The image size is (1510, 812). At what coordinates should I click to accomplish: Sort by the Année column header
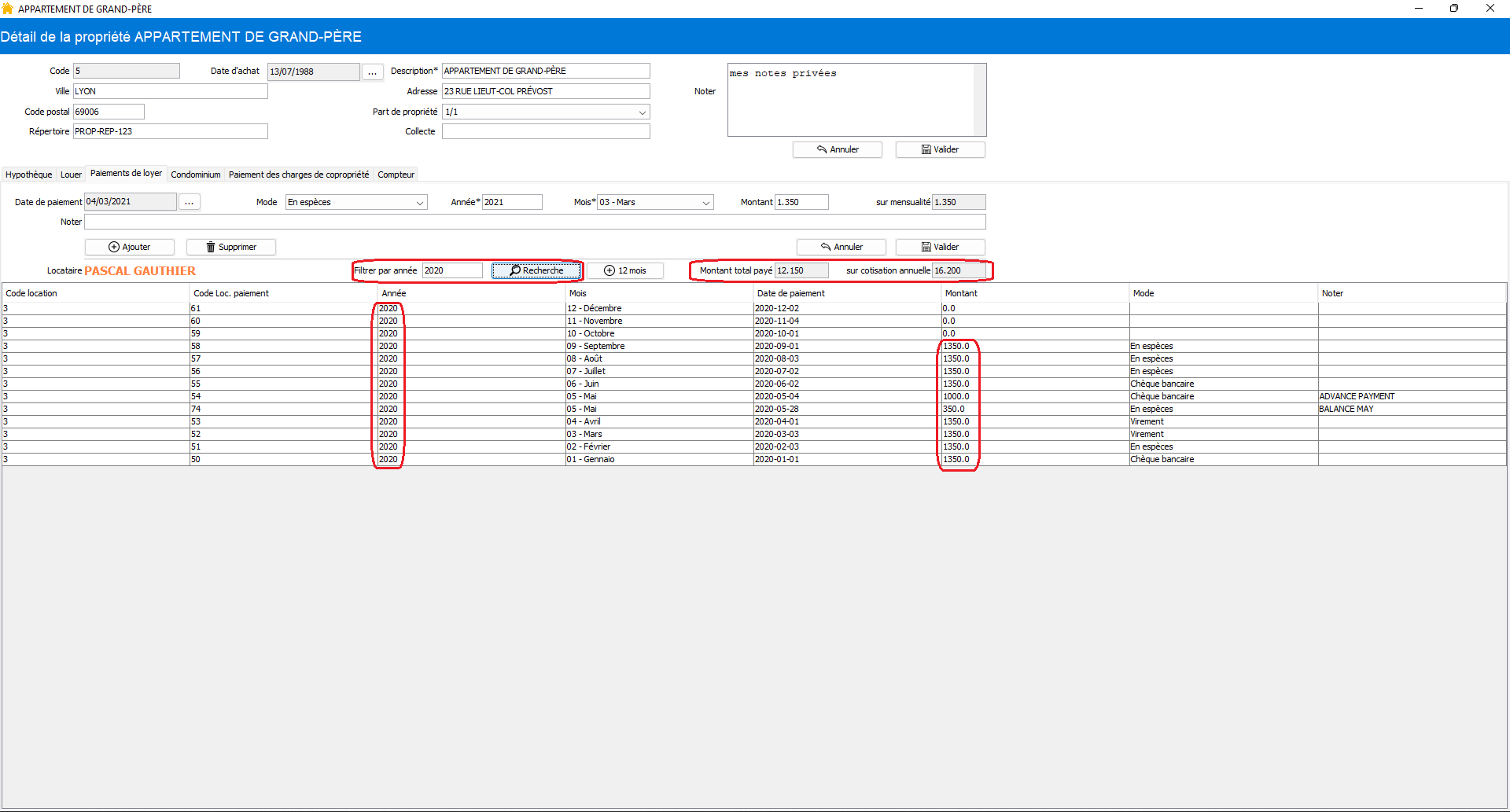471,293
